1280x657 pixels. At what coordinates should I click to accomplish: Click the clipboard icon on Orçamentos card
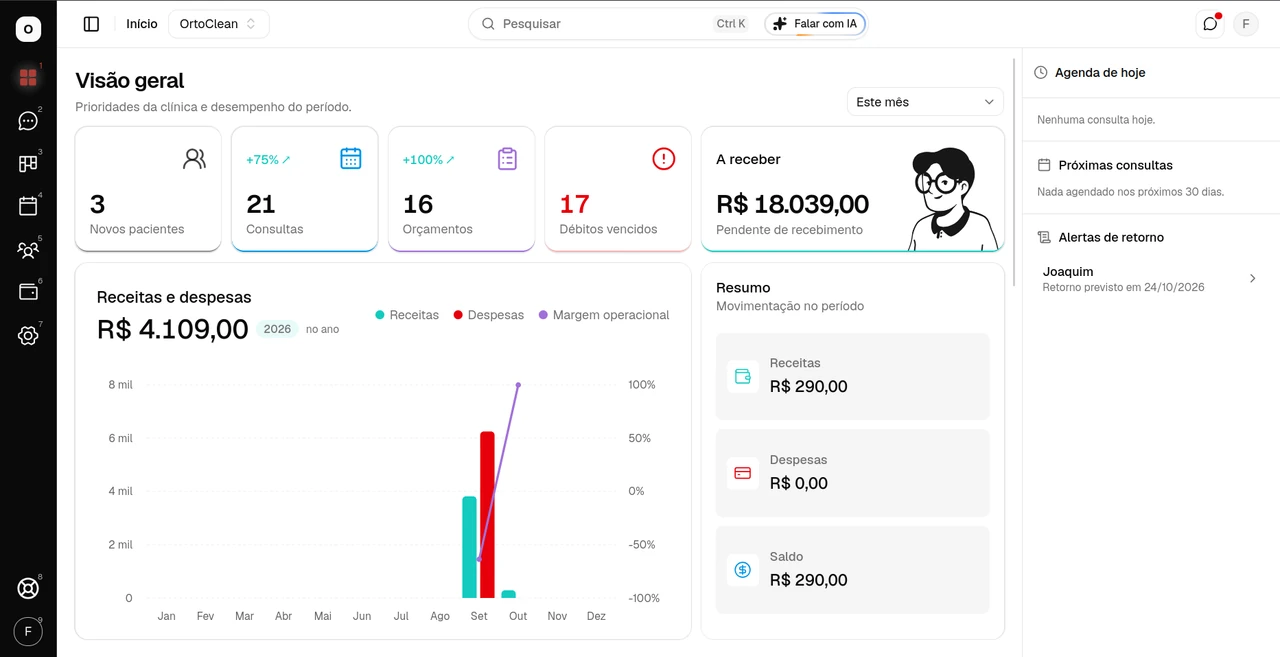[507, 158]
